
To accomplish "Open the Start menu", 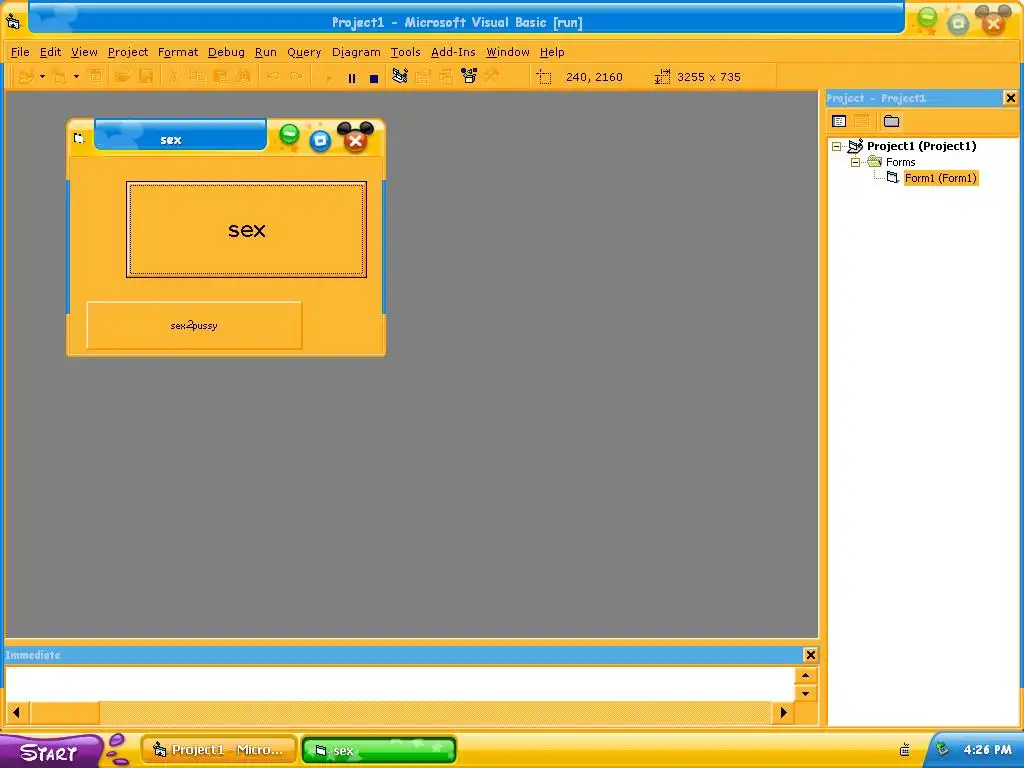I will [x=49, y=752].
